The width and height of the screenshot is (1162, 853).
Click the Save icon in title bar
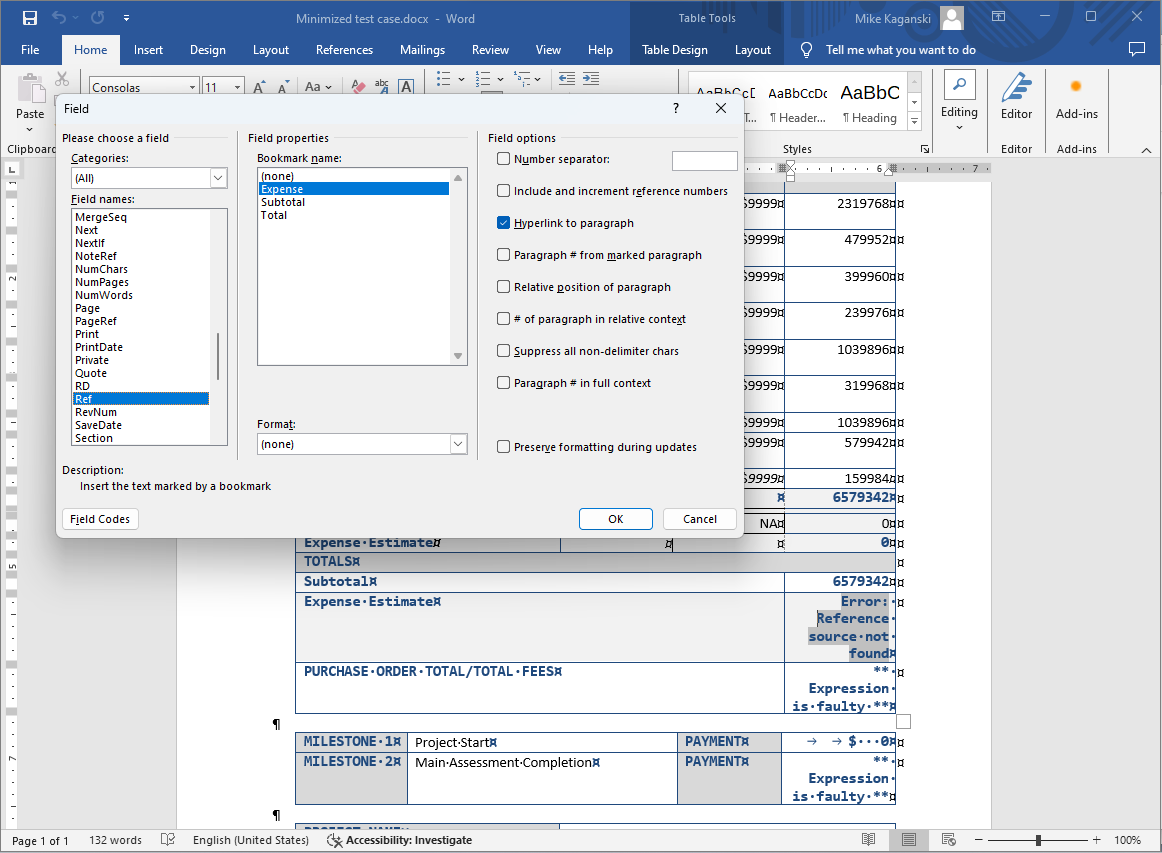pos(30,18)
